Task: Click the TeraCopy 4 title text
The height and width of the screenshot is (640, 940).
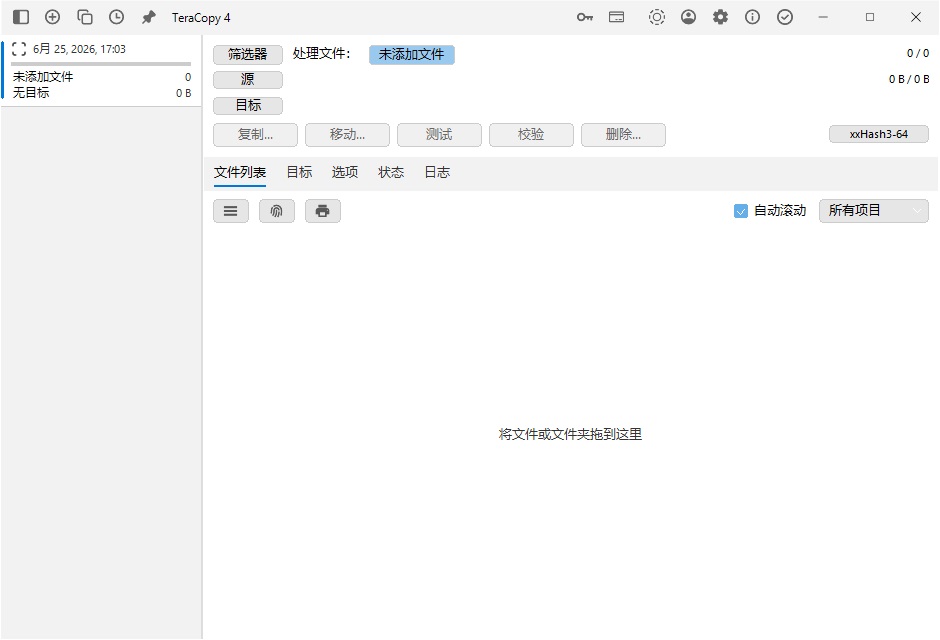Action: (x=201, y=18)
